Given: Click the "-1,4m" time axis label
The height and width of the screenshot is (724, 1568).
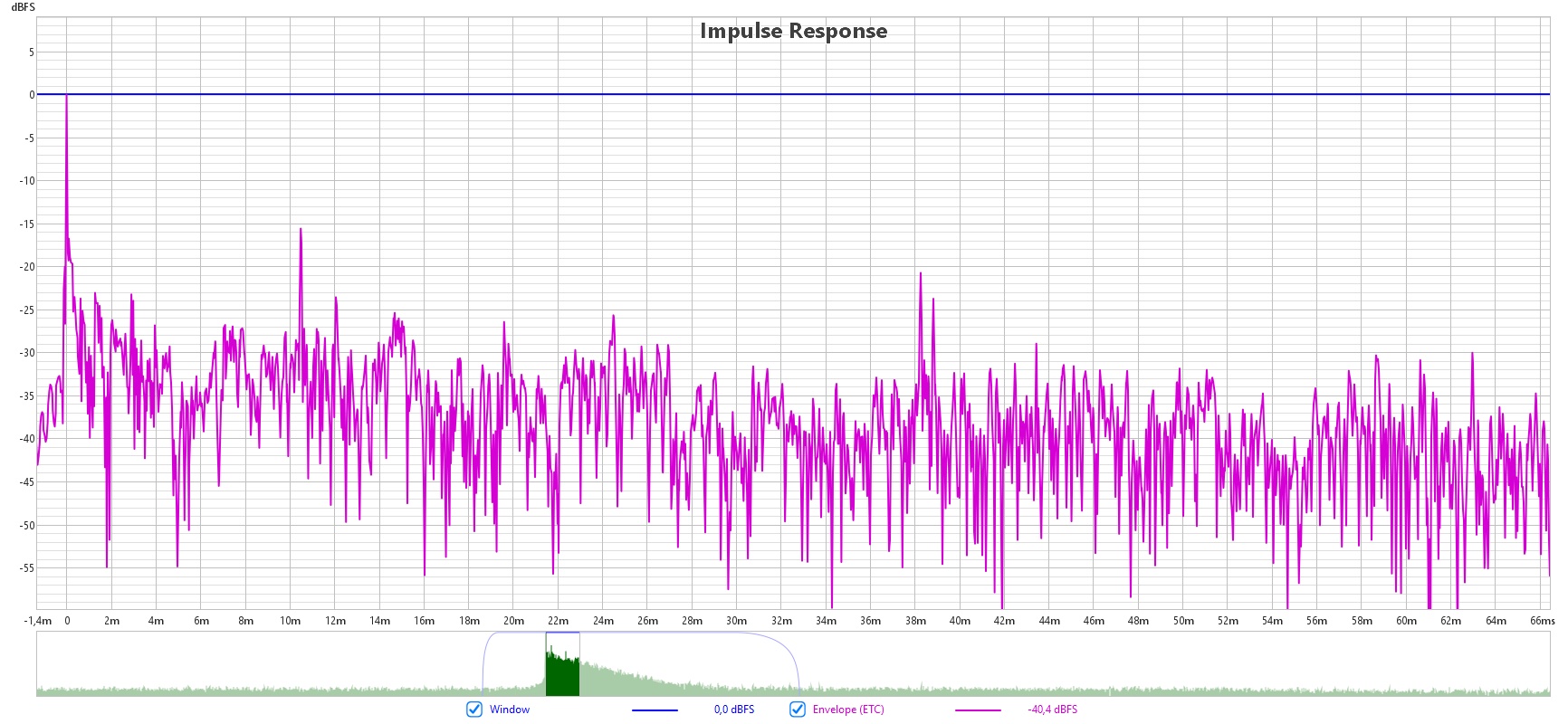Looking at the screenshot, I should 38,621.
